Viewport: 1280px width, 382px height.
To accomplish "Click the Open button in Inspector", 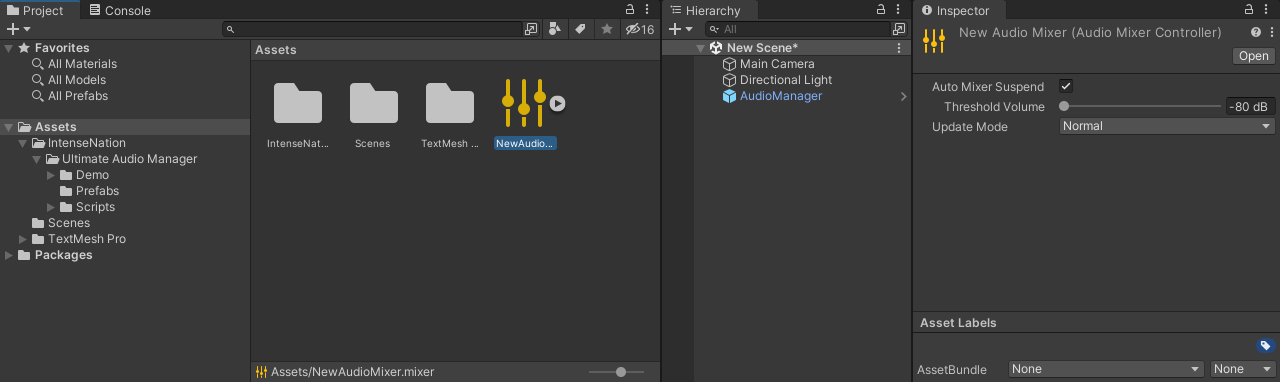I will pyautogui.click(x=1253, y=56).
